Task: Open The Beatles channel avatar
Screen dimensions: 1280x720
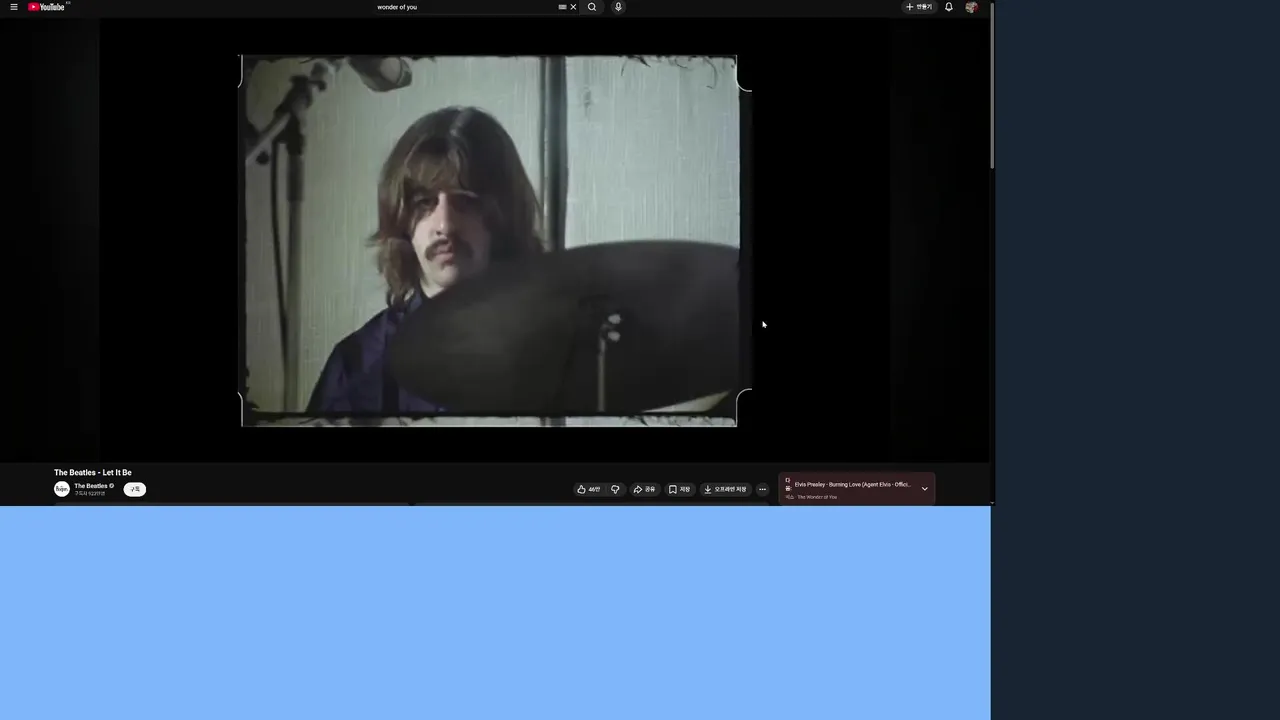Action: point(62,489)
